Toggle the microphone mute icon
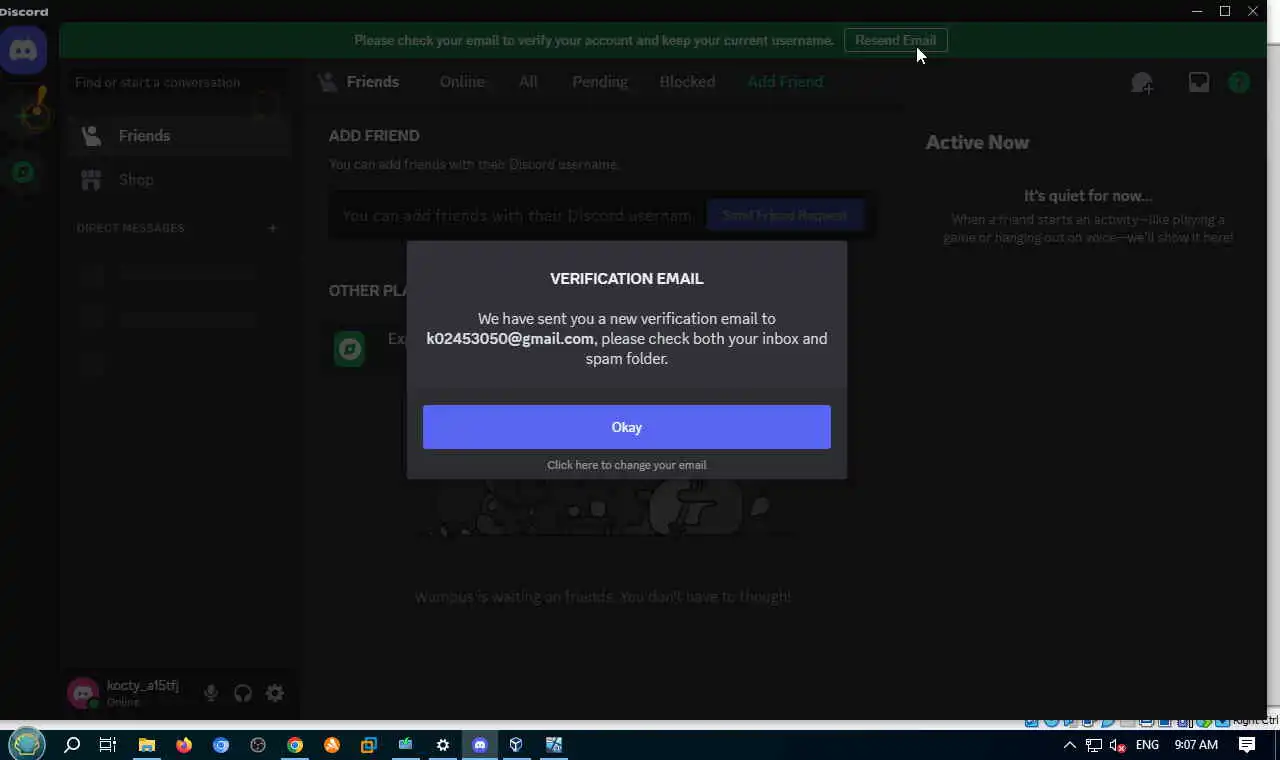 tap(211, 693)
